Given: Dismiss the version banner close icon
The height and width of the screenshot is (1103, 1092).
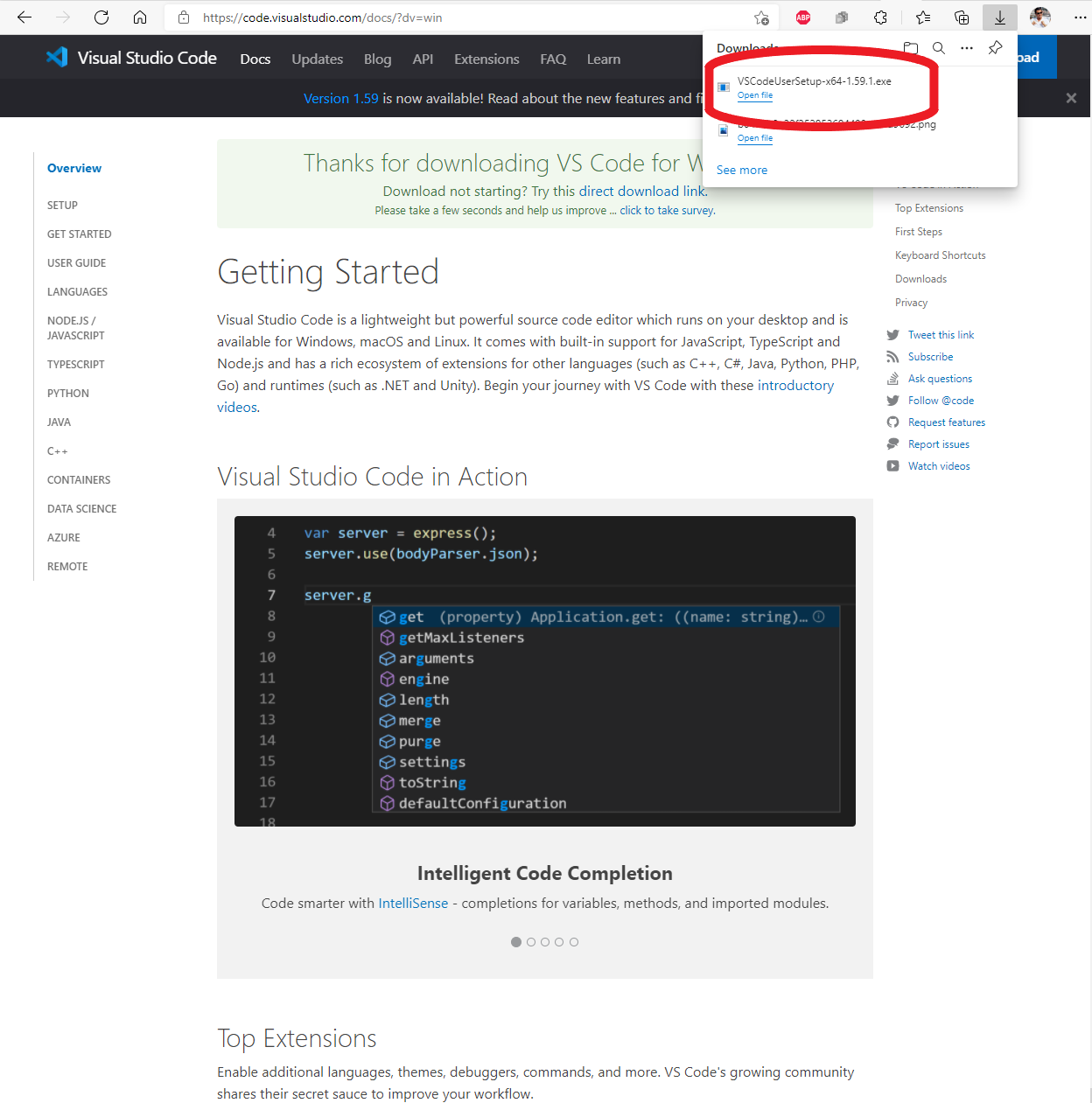Looking at the screenshot, I should click(x=1071, y=98).
